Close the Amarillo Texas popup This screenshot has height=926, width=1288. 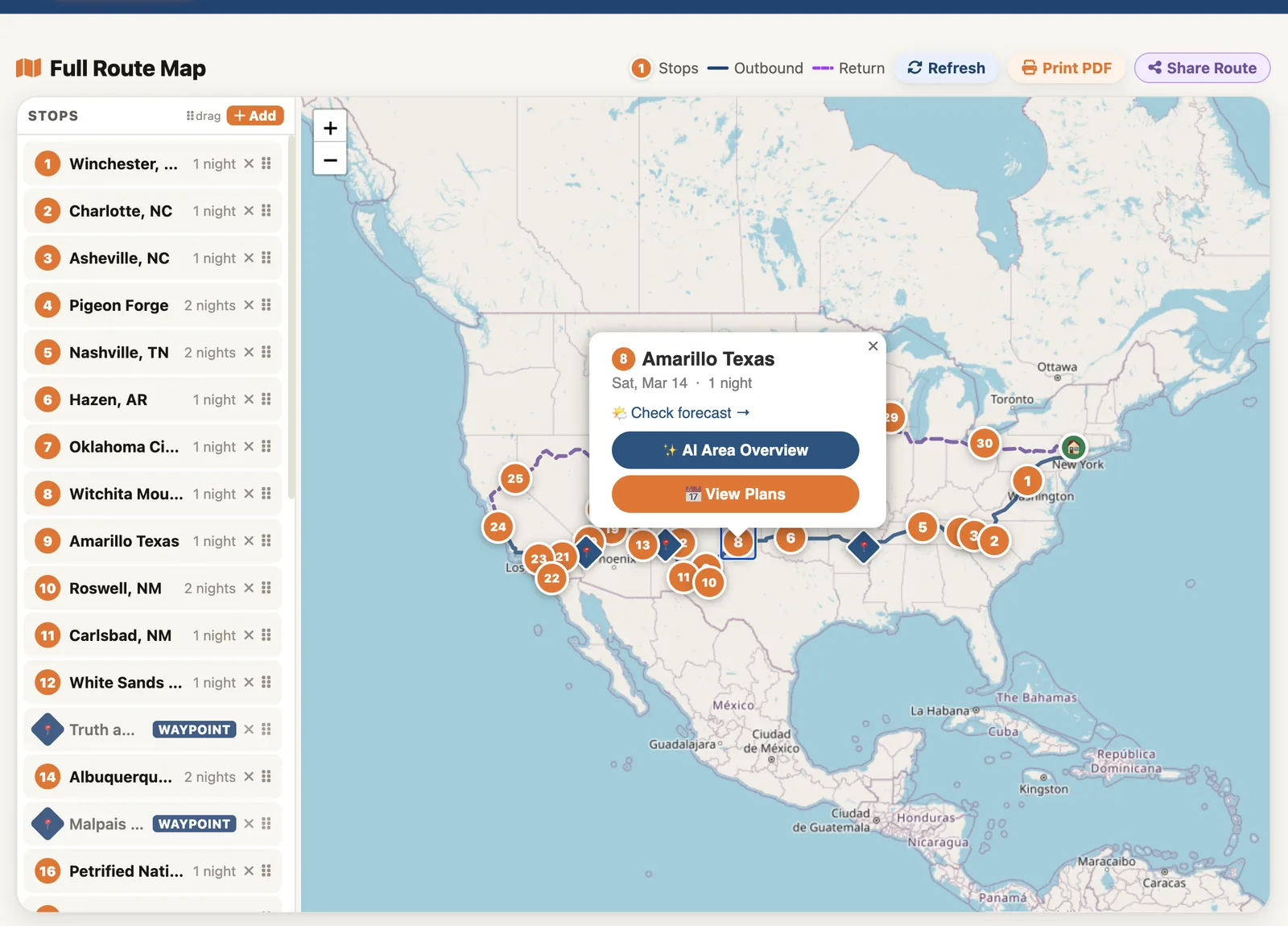point(873,346)
